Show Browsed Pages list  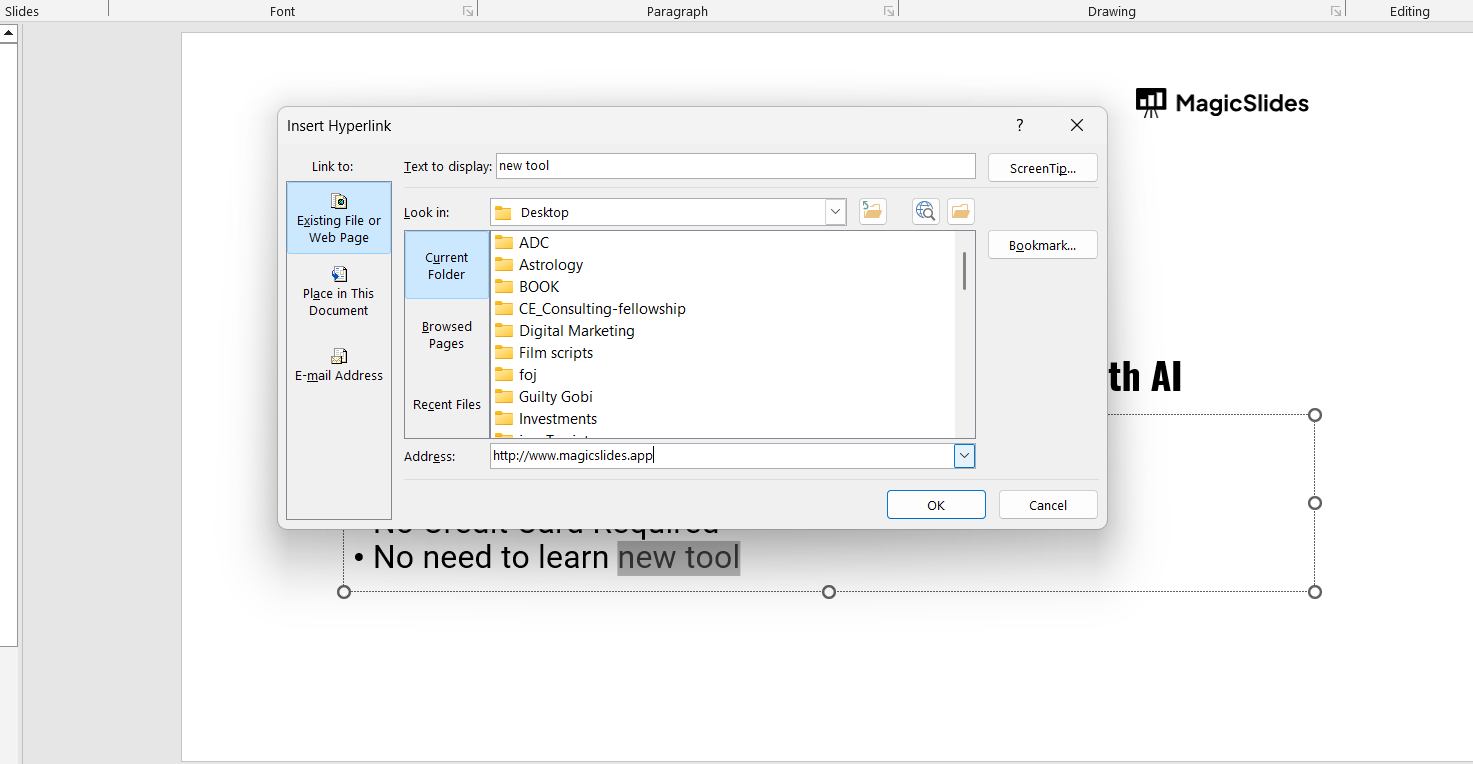click(x=446, y=334)
